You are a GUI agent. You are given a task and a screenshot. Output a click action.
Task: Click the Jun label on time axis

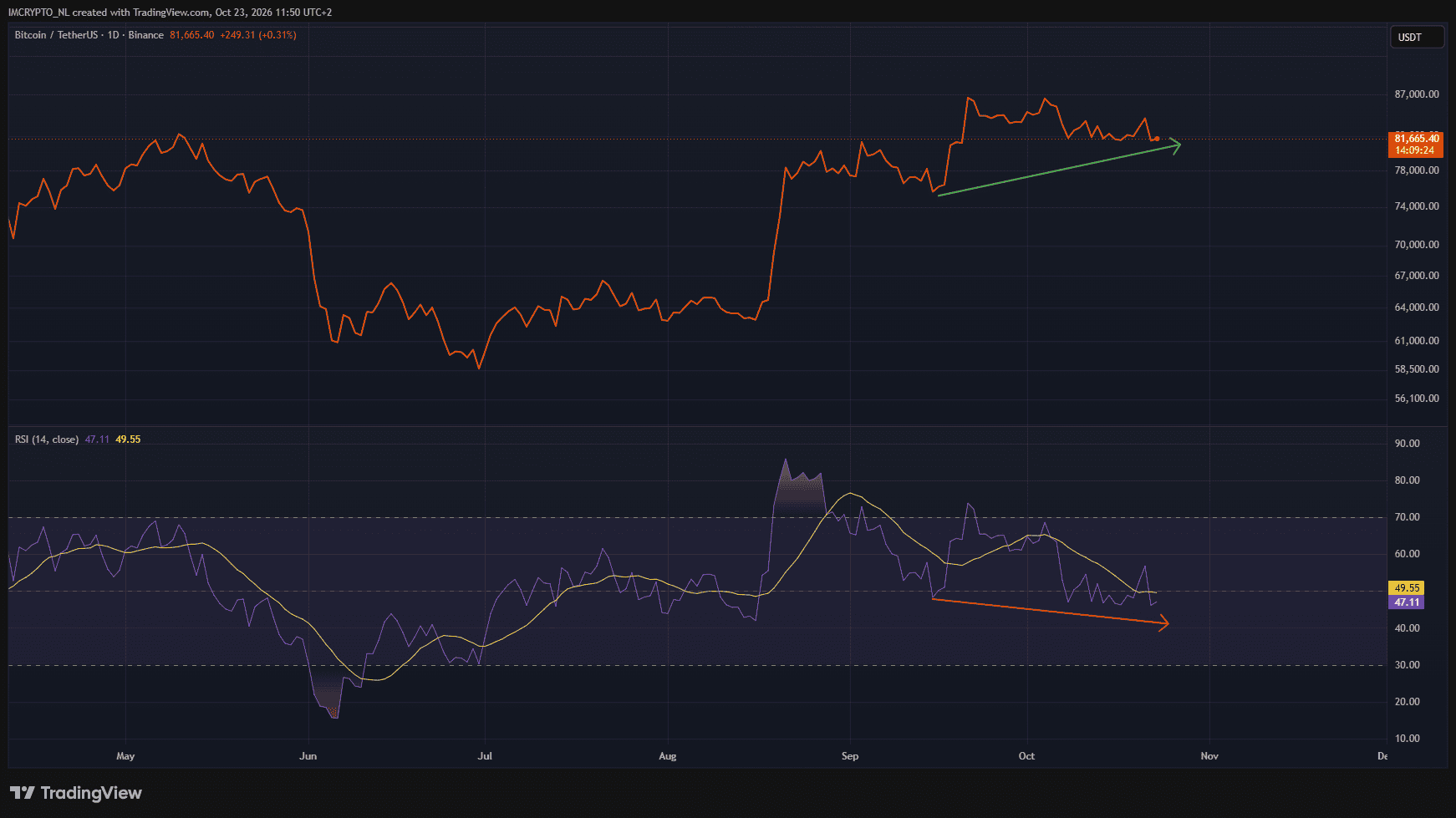(x=308, y=756)
